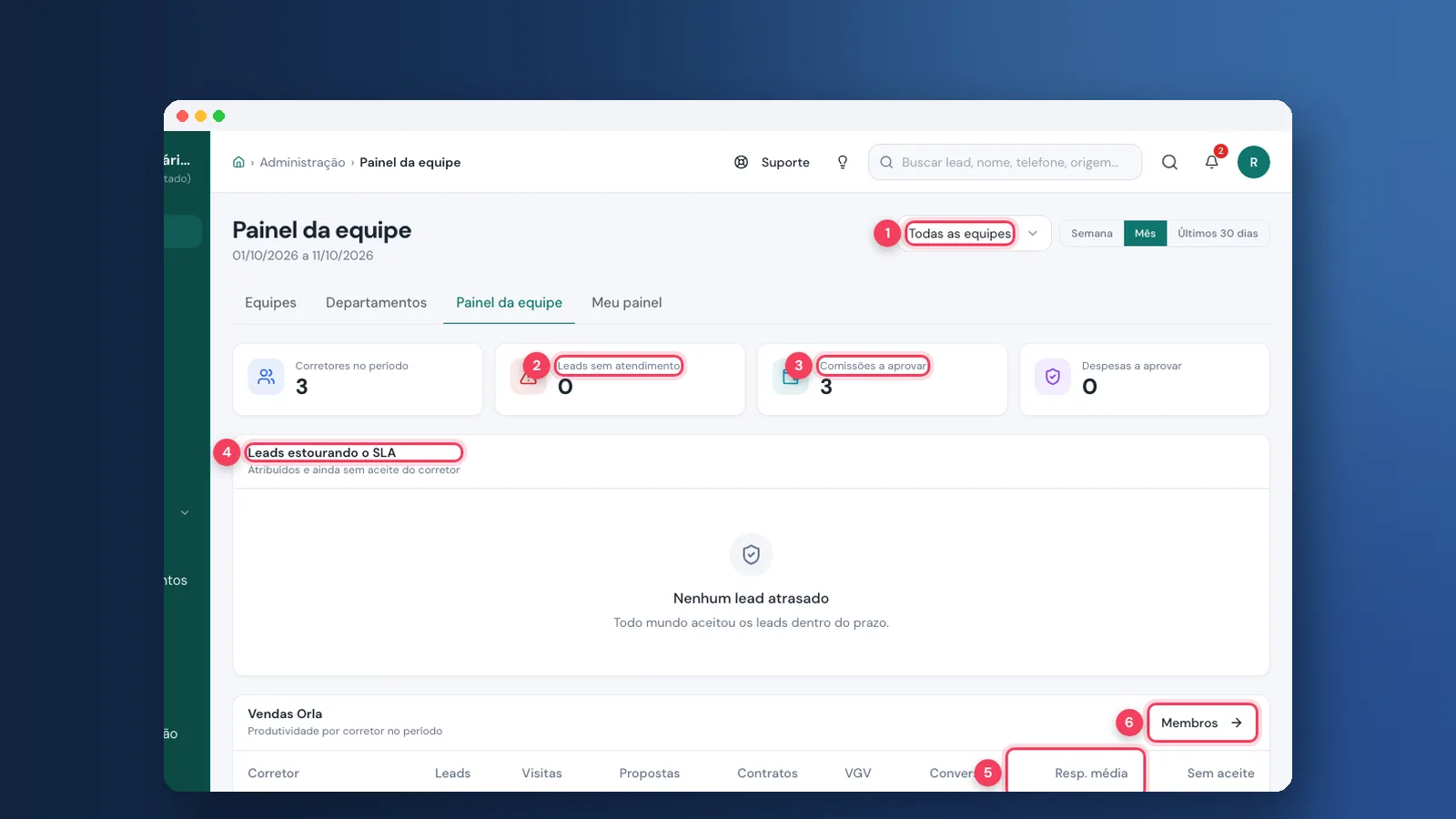This screenshot has width=1456, height=819.
Task: Click the Visitas column header
Action: point(541,773)
